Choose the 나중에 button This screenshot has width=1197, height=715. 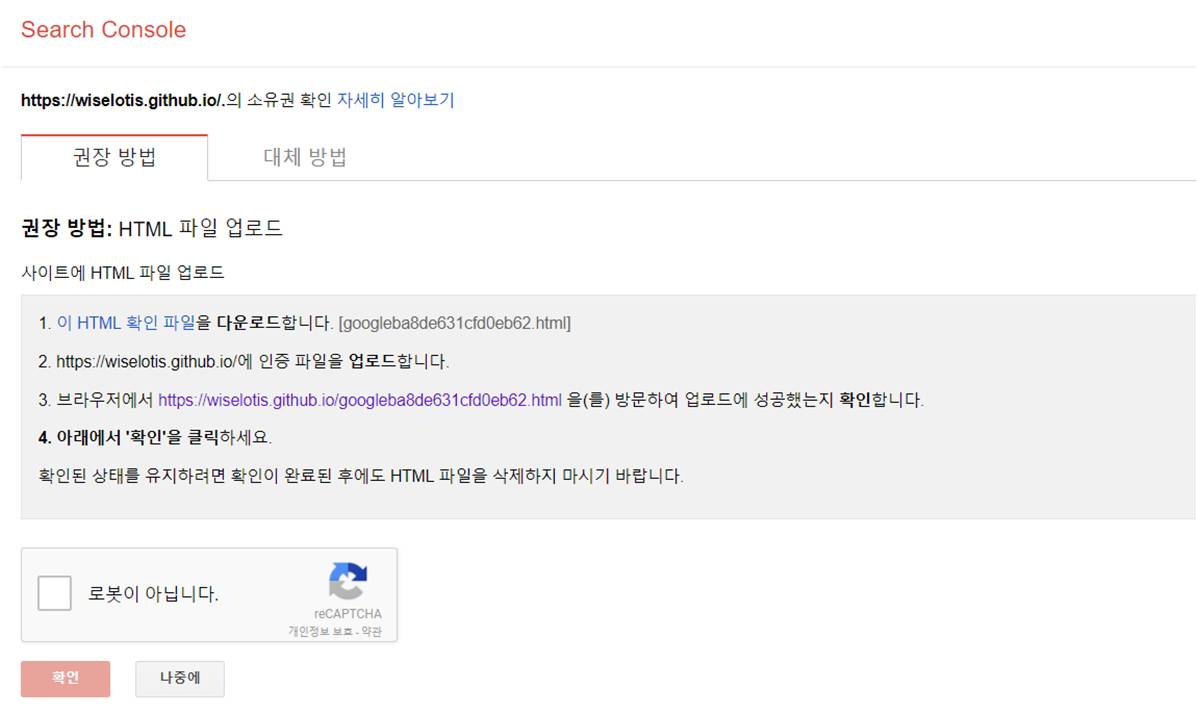click(180, 678)
